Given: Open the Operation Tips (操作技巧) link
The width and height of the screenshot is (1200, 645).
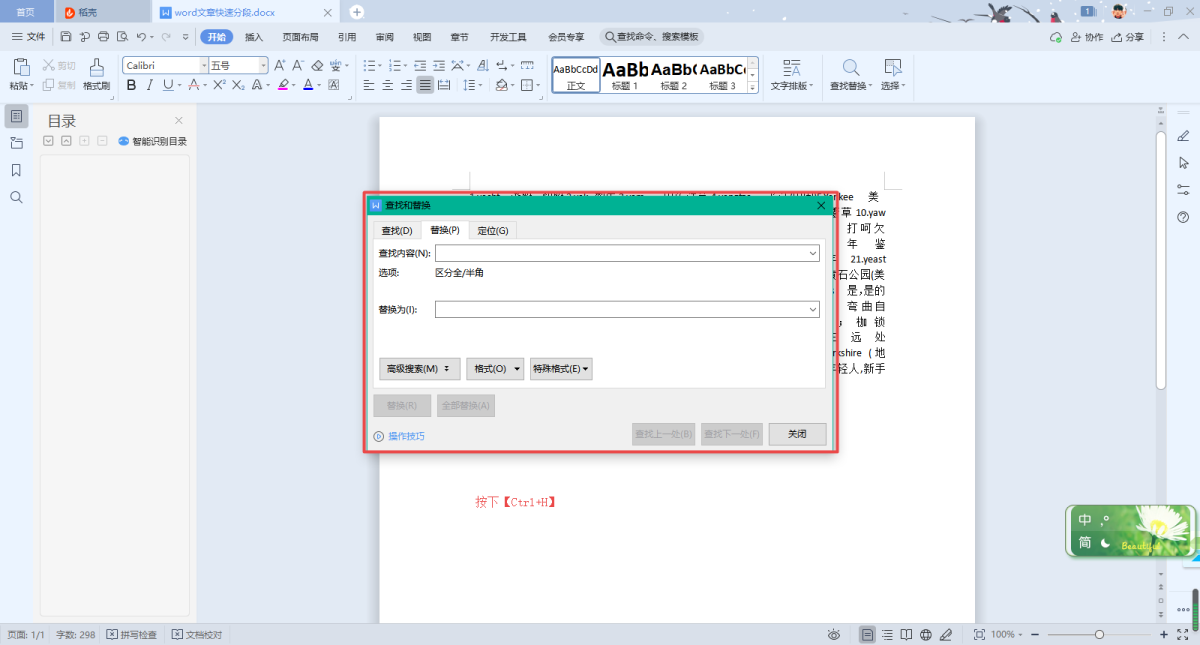Looking at the screenshot, I should point(405,436).
